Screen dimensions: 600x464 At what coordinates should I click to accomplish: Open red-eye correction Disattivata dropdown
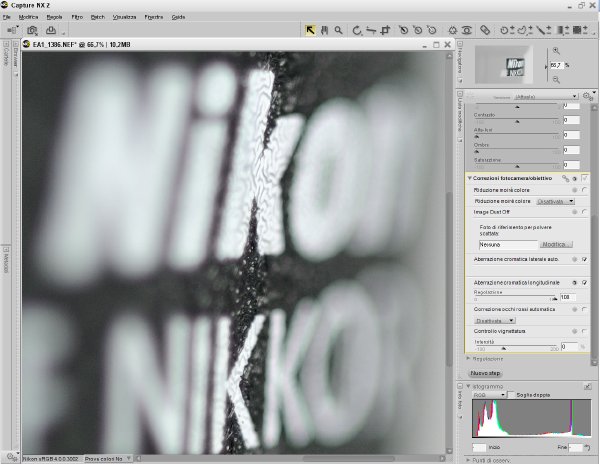495,320
